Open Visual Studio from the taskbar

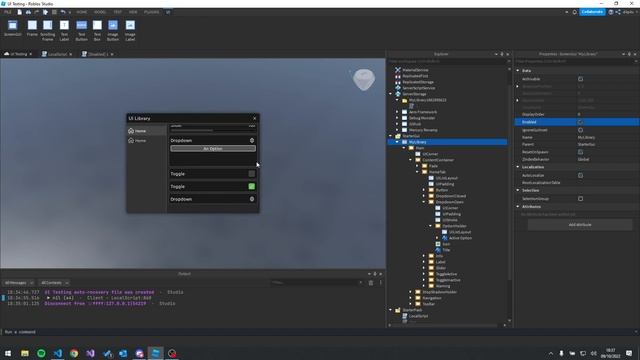point(90,353)
